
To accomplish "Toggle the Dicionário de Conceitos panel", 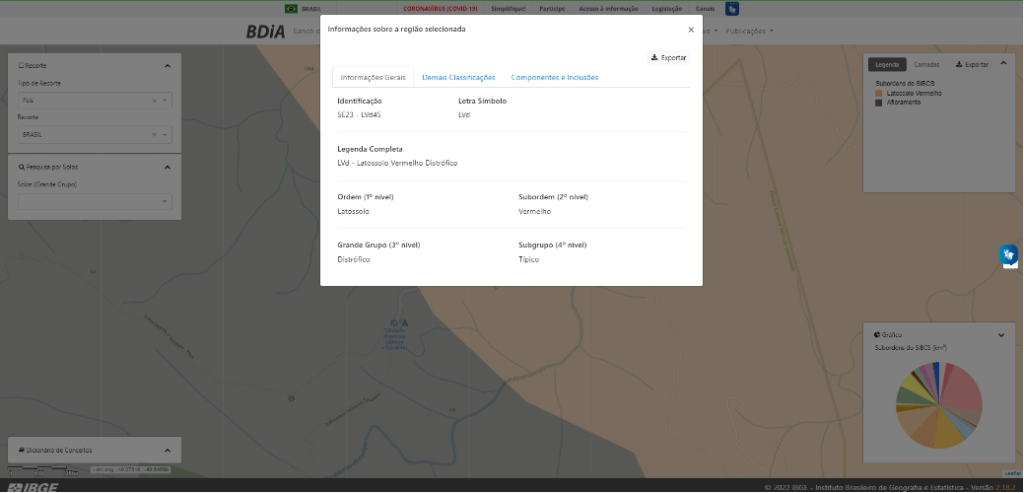I will point(167,451).
